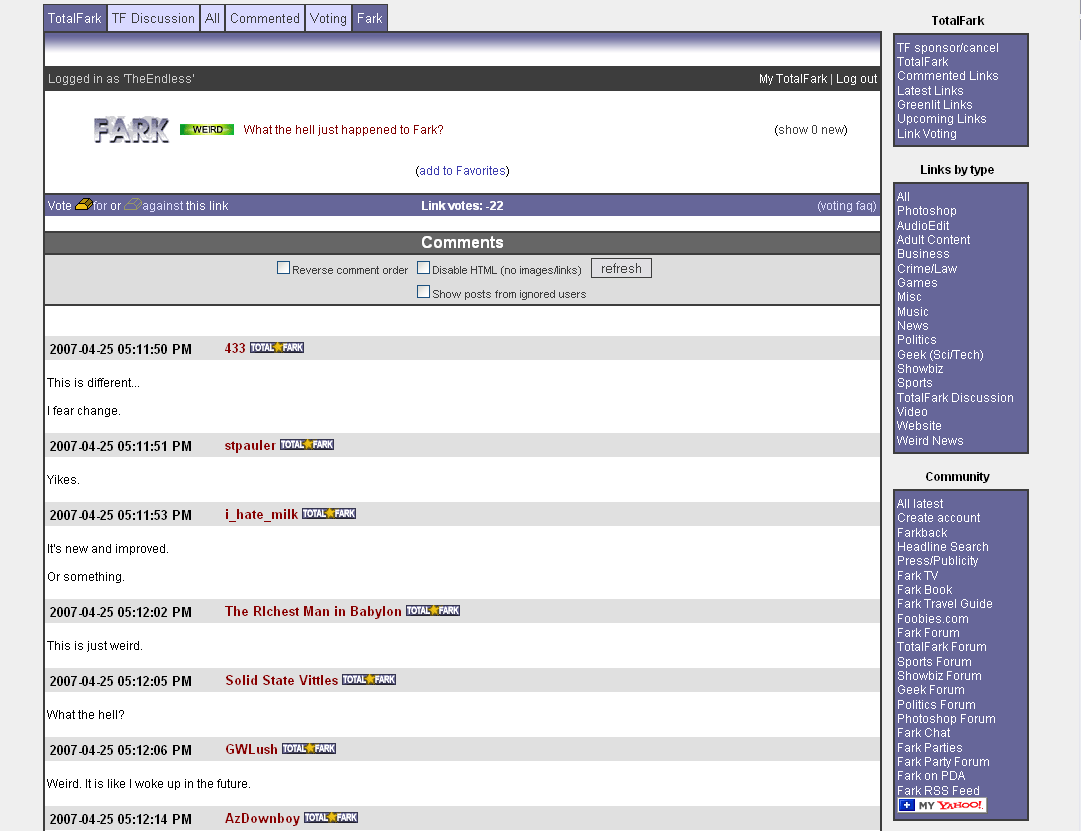Select Geek (Sci/Tech) link type
This screenshot has width=1081, height=831.
tap(940, 354)
